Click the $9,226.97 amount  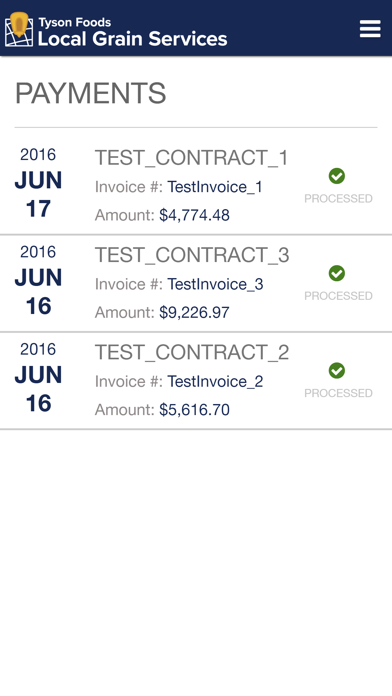click(194, 312)
